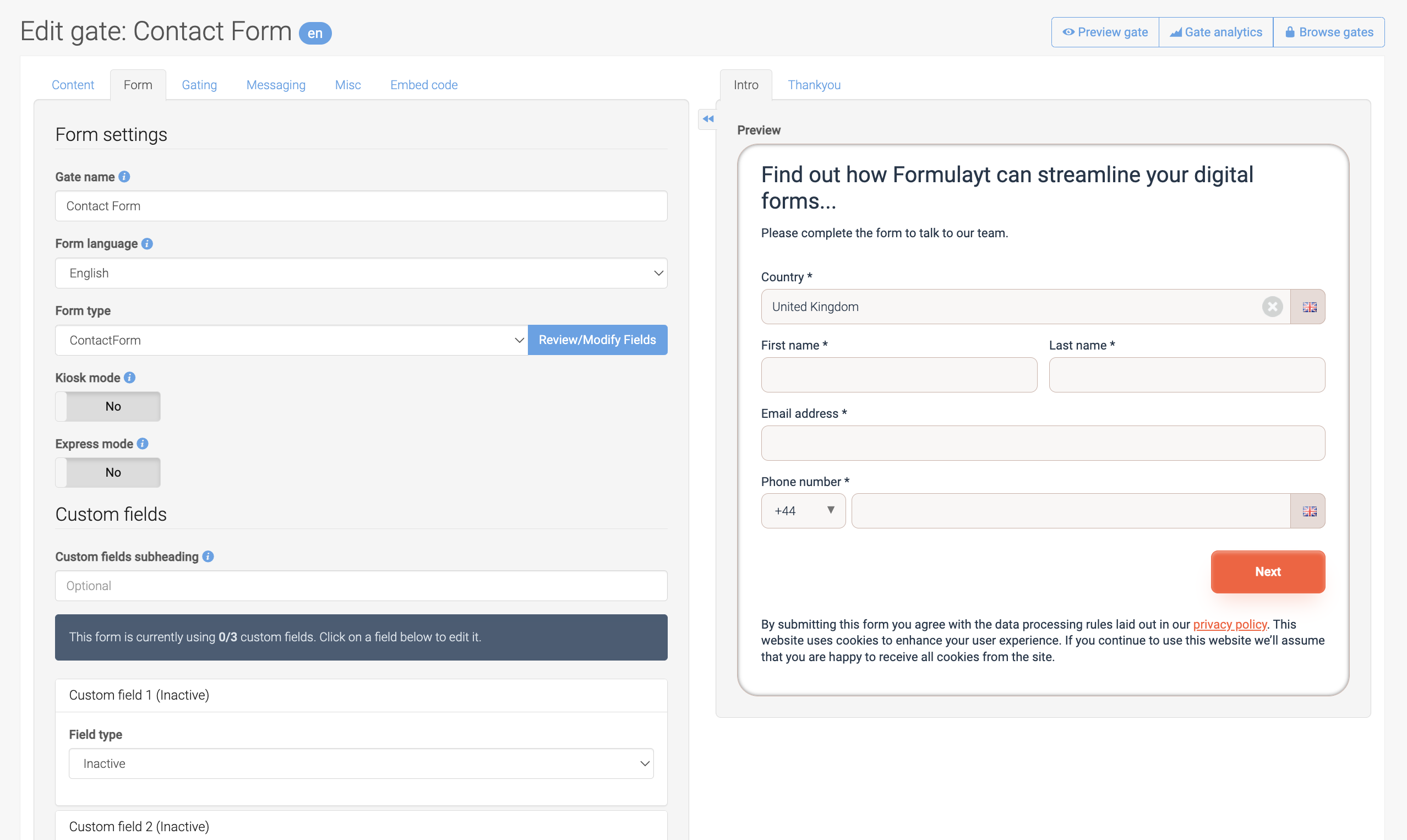This screenshot has width=1407, height=840.
Task: Toggle the Kiosk mode switch
Action: point(107,406)
